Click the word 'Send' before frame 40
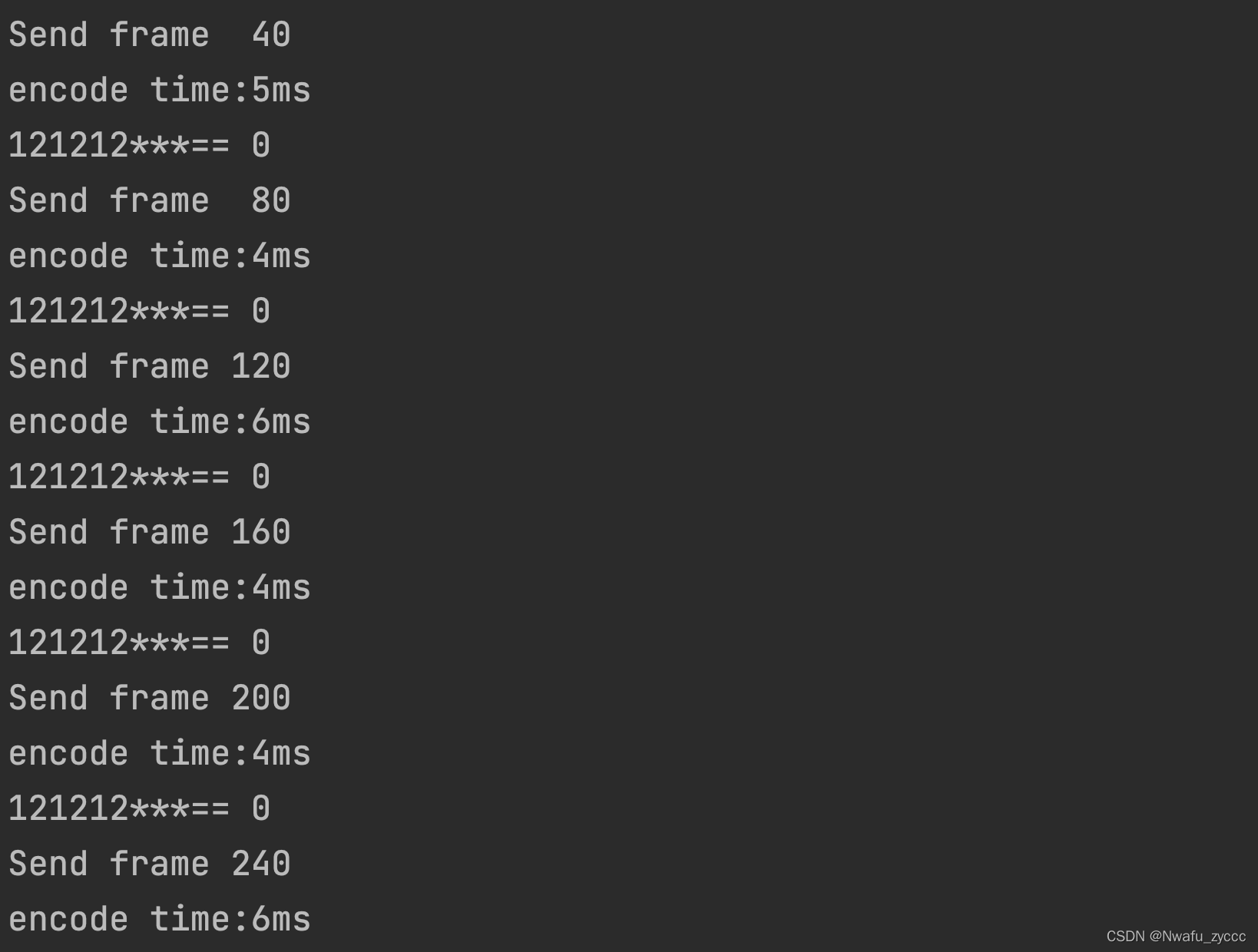Image resolution: width=1258 pixels, height=952 pixels. coord(48,35)
